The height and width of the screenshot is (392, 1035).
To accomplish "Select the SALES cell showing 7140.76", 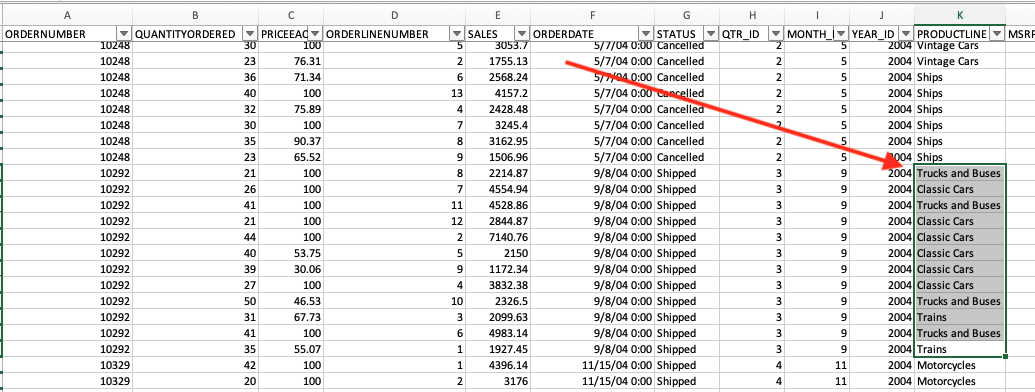I will [497, 237].
